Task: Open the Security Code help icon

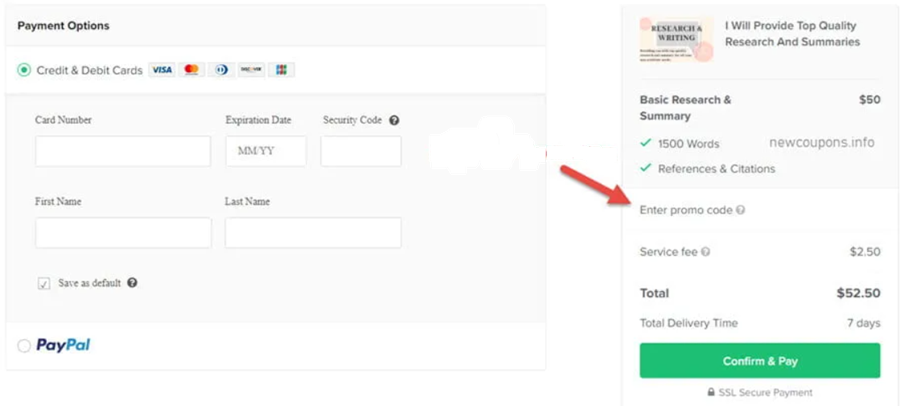Action: tap(394, 120)
